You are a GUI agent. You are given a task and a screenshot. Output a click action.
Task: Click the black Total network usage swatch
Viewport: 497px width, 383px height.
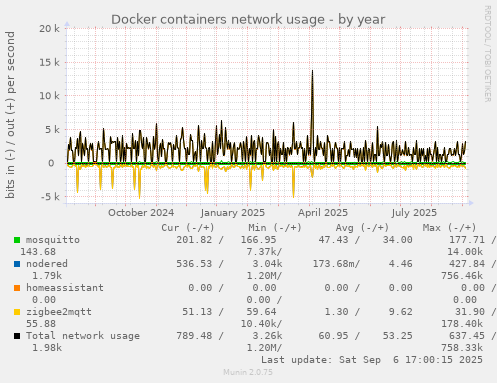coord(17,336)
